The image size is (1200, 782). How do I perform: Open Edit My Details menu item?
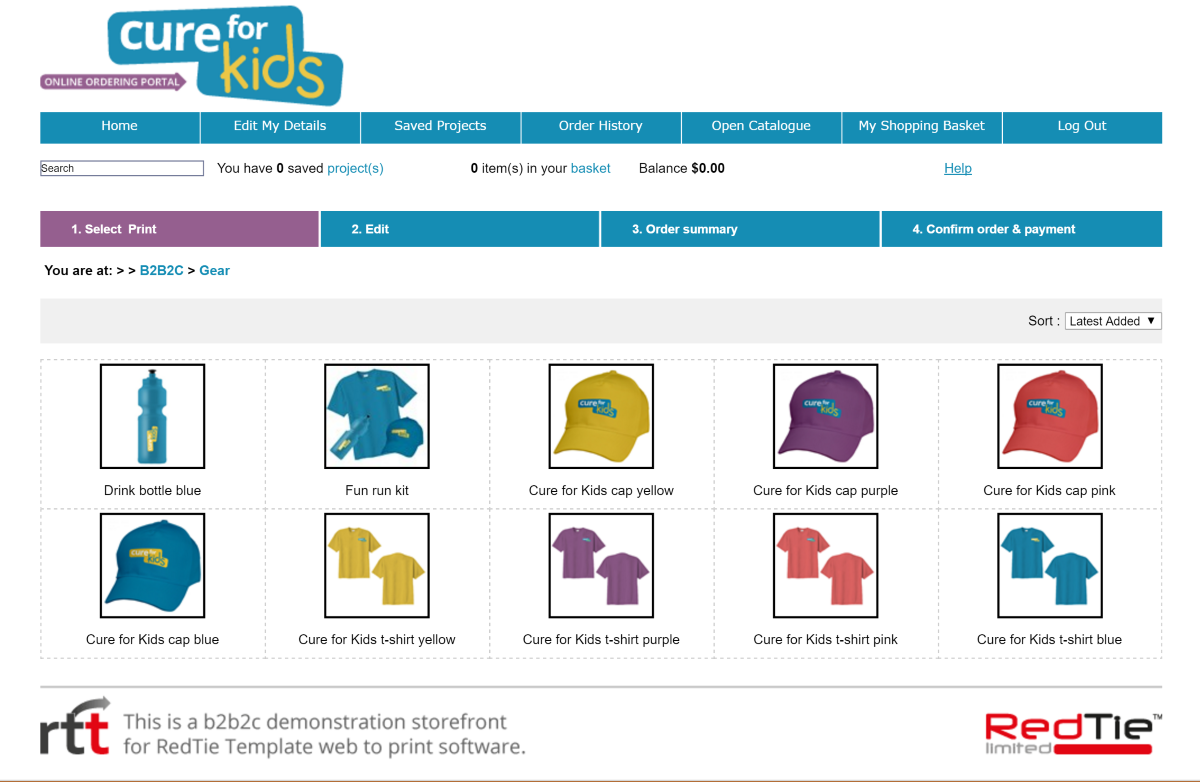pos(280,126)
